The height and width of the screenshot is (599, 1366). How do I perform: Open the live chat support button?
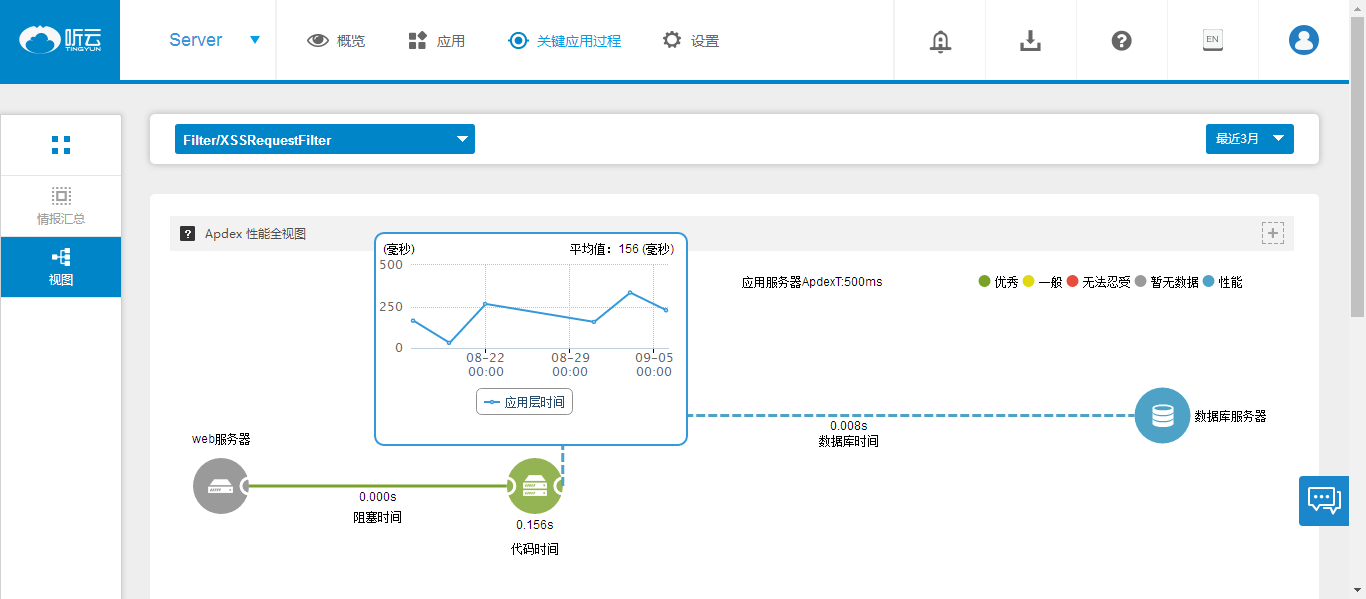(1324, 500)
